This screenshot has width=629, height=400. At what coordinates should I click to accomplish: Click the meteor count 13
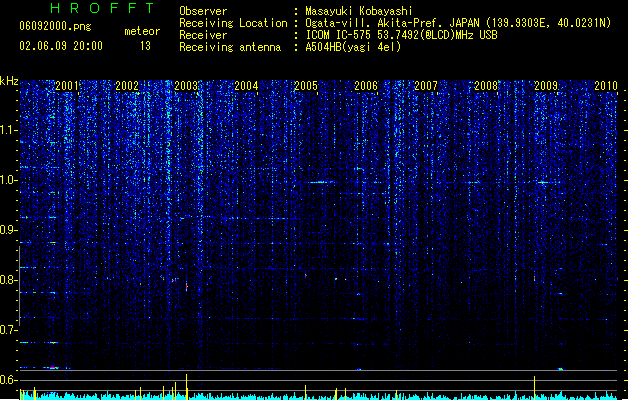(x=145, y=46)
